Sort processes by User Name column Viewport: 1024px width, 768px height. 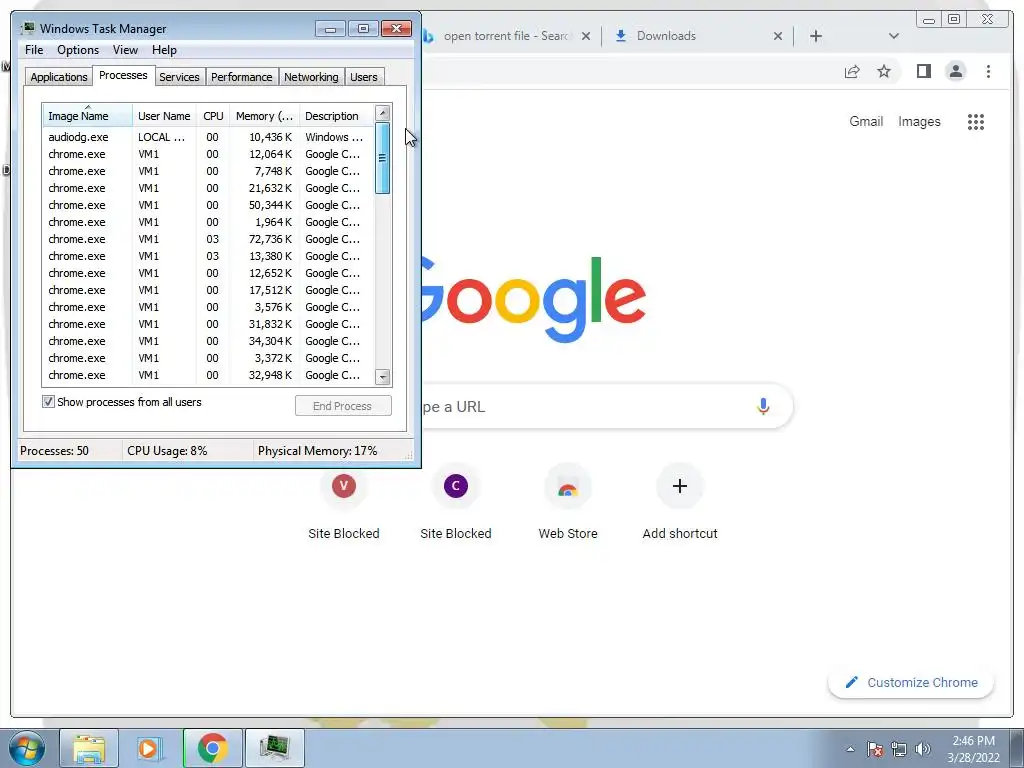(164, 116)
